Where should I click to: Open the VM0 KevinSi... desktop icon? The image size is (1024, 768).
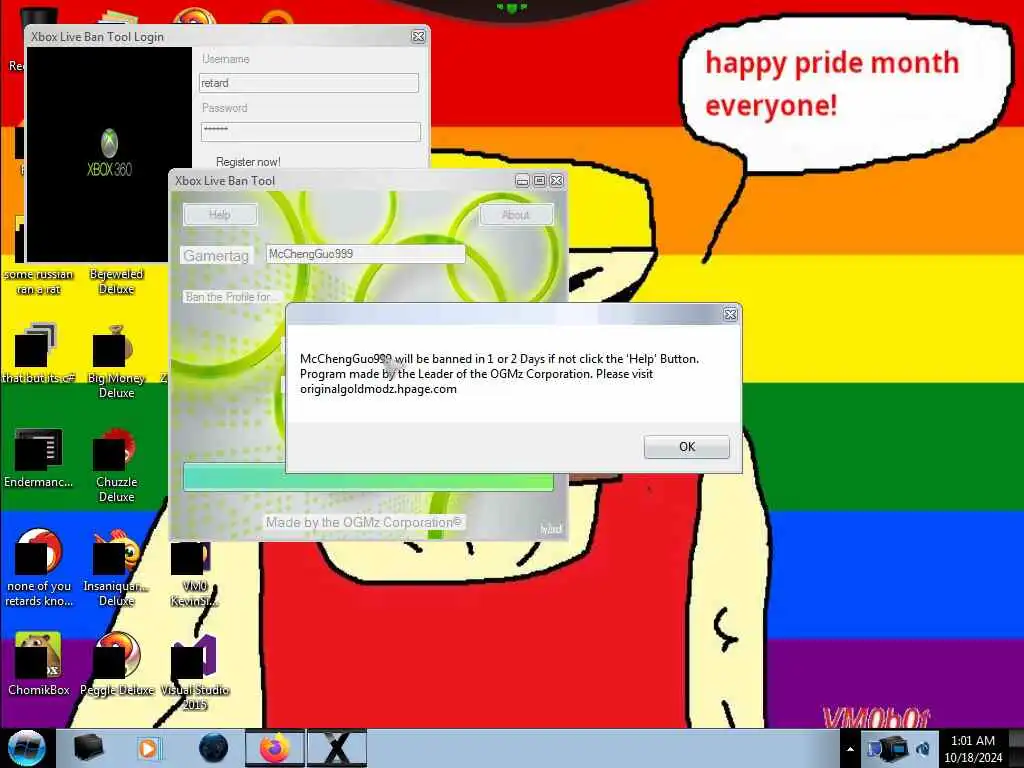(194, 573)
